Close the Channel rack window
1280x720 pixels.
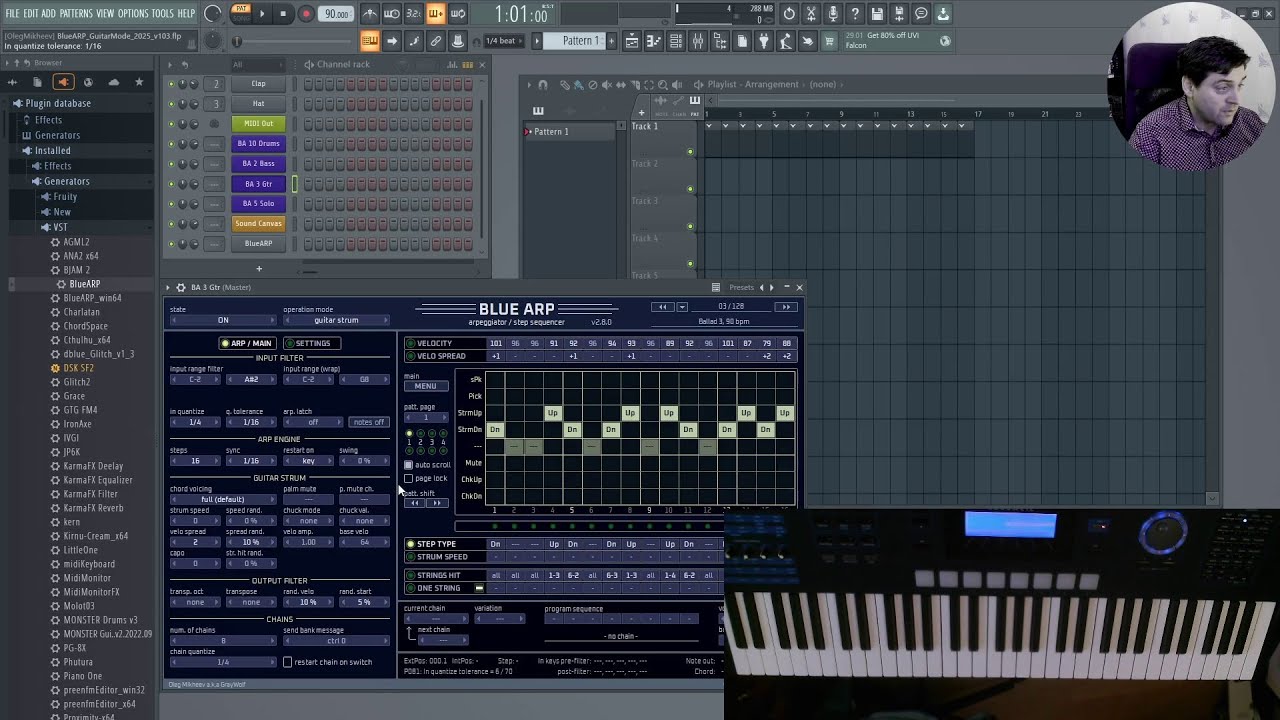point(482,64)
